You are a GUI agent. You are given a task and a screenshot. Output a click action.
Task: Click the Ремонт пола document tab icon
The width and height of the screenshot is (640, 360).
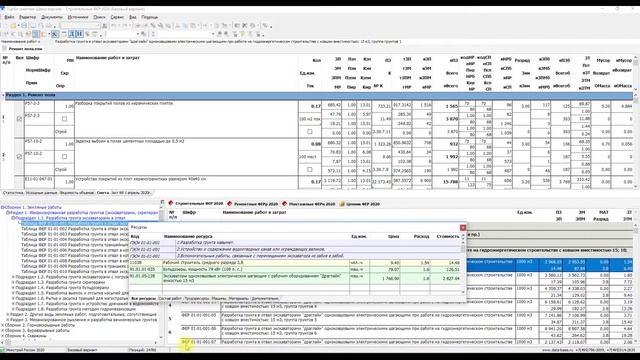click(4, 49)
